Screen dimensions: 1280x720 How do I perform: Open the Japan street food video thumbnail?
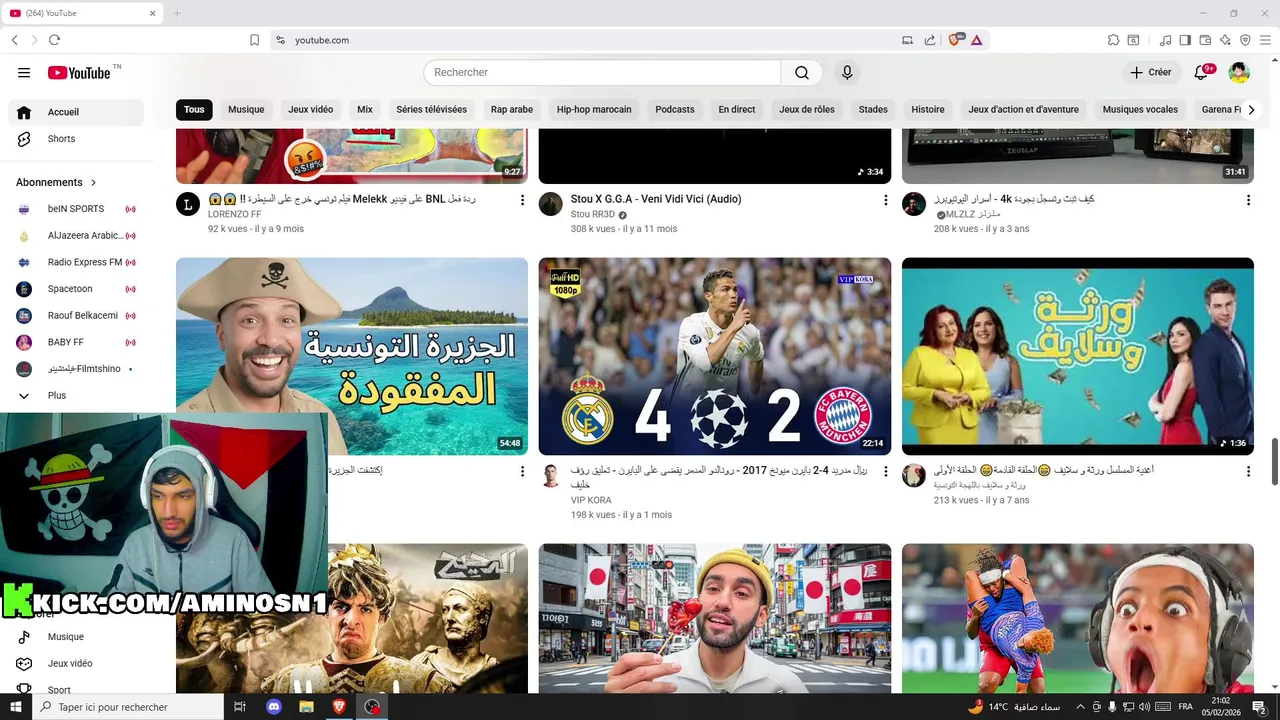pos(715,619)
